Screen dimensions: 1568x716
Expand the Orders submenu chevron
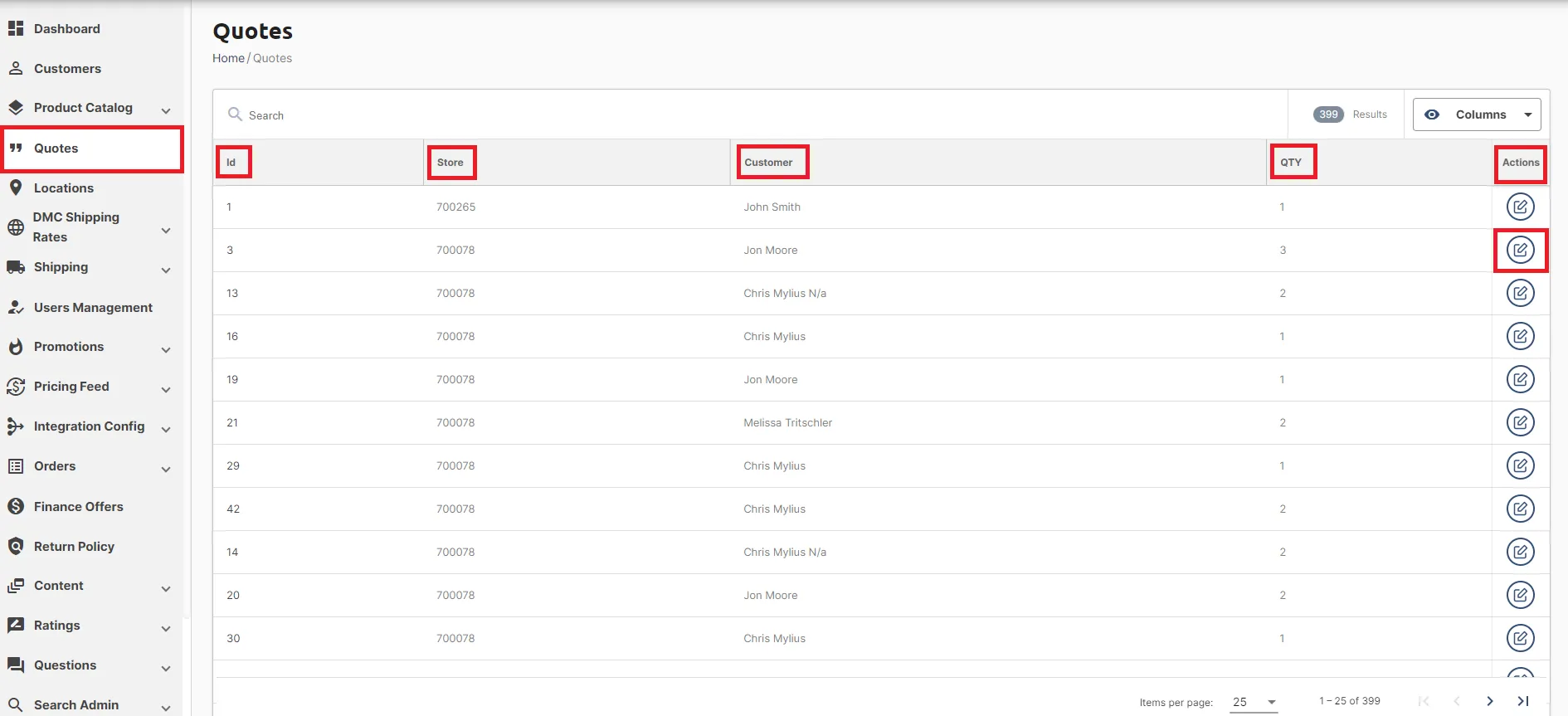pos(166,469)
